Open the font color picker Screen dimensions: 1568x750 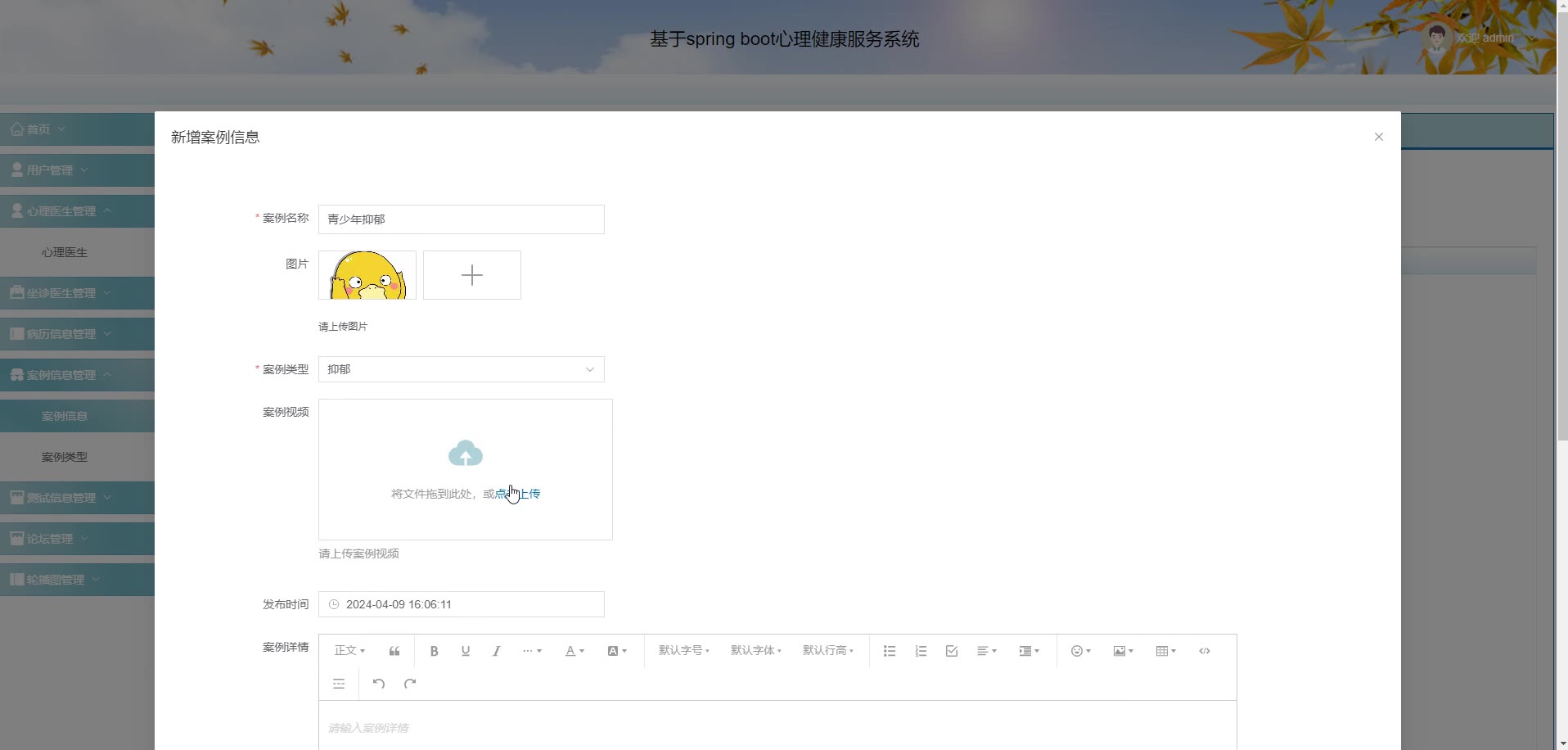coord(574,651)
